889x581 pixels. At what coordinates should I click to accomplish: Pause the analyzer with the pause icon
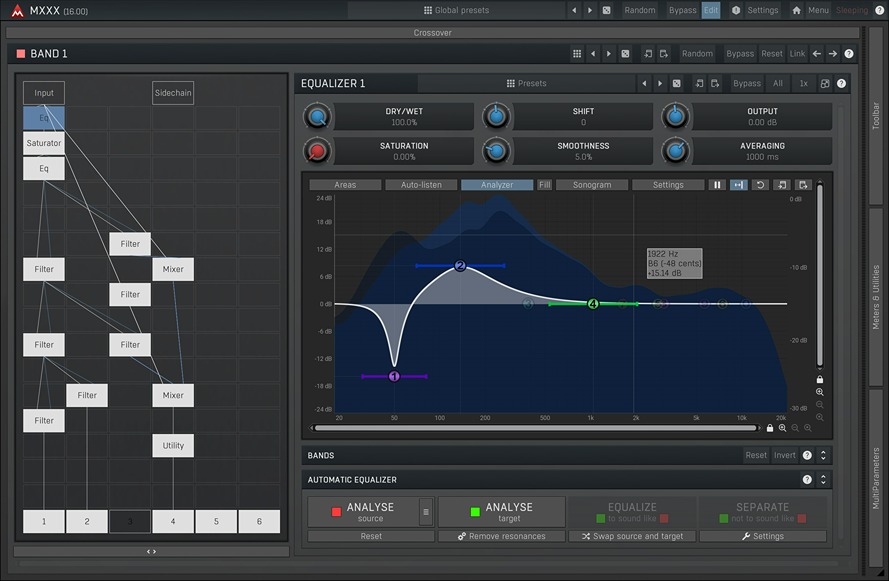(x=716, y=185)
